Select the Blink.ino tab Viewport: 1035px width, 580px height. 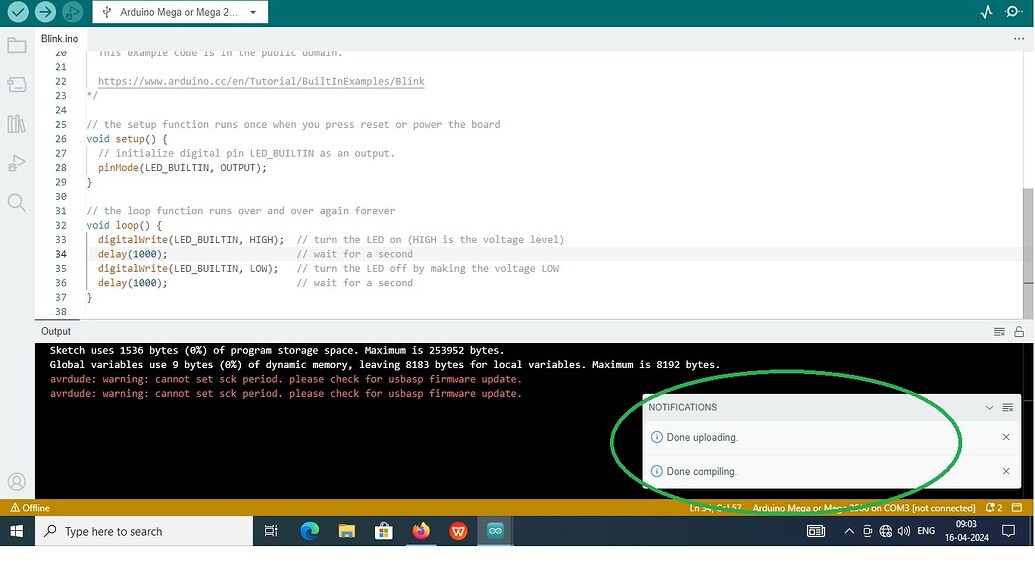[59, 38]
